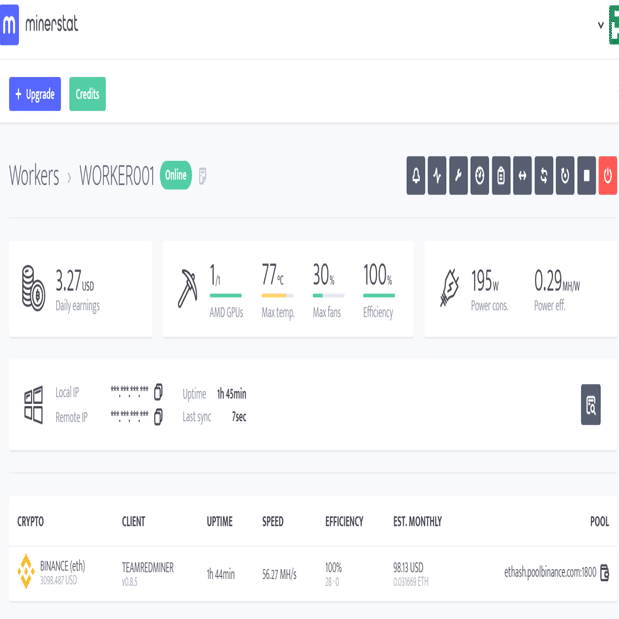Image resolution: width=619 pixels, height=619 pixels.
Task: Click the Binance coin logo
Action: click(26, 571)
